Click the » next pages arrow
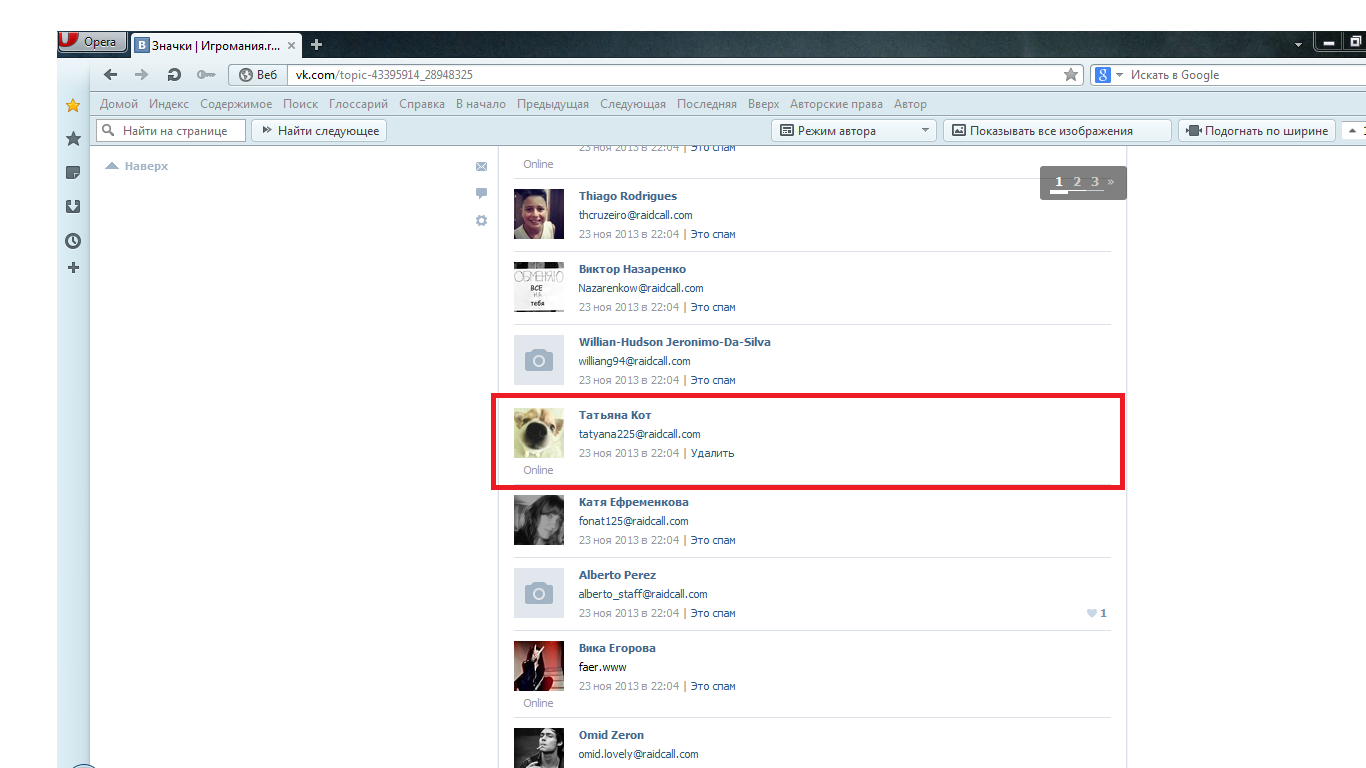 [1110, 182]
